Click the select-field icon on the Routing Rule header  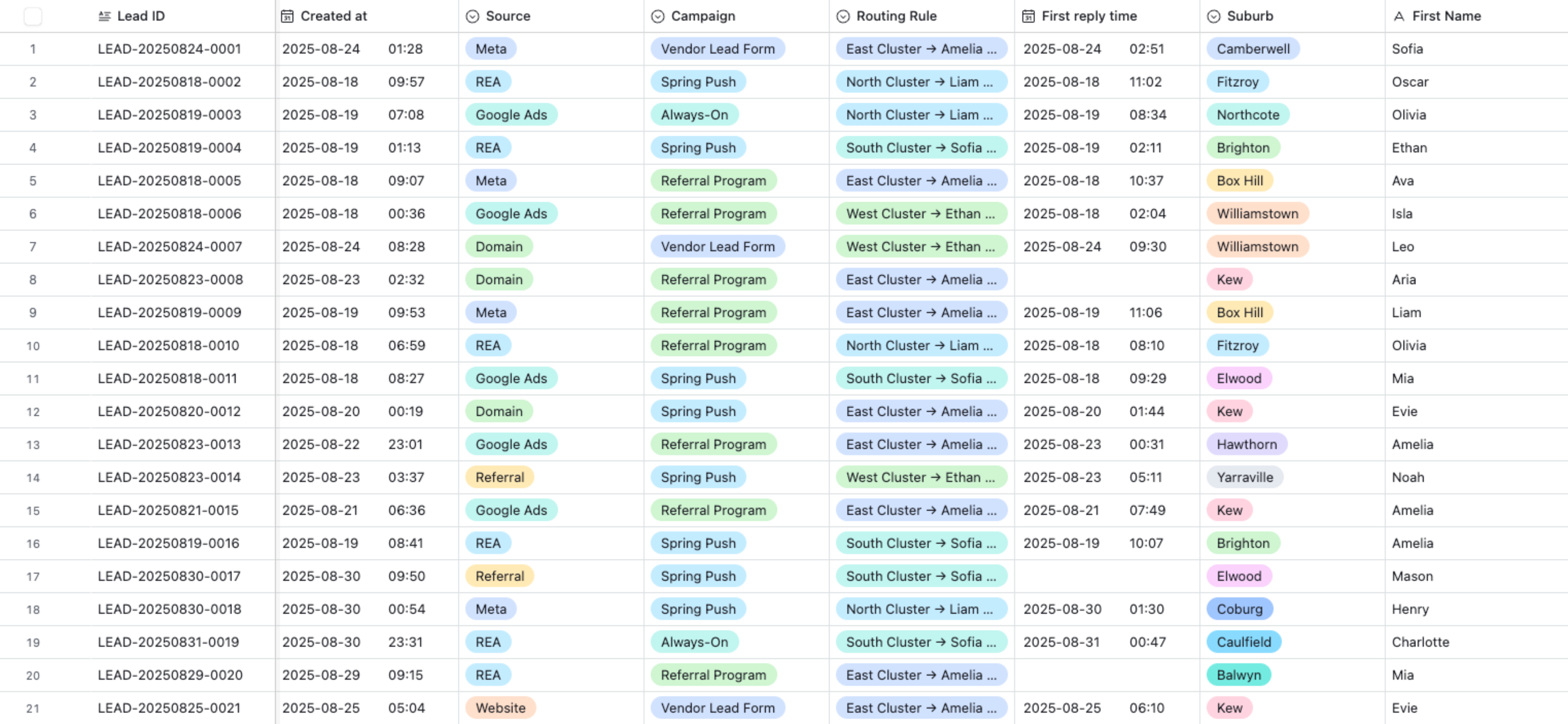coord(842,16)
